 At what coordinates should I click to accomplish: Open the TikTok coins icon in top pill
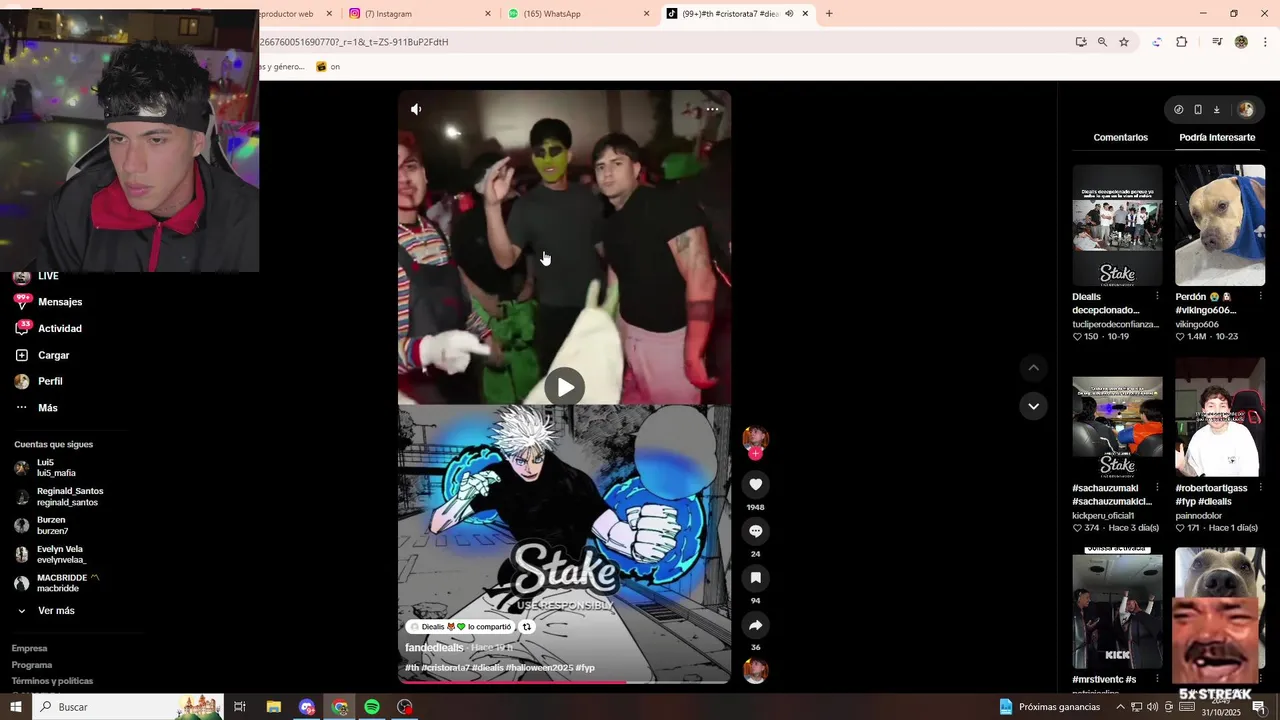tap(1179, 110)
